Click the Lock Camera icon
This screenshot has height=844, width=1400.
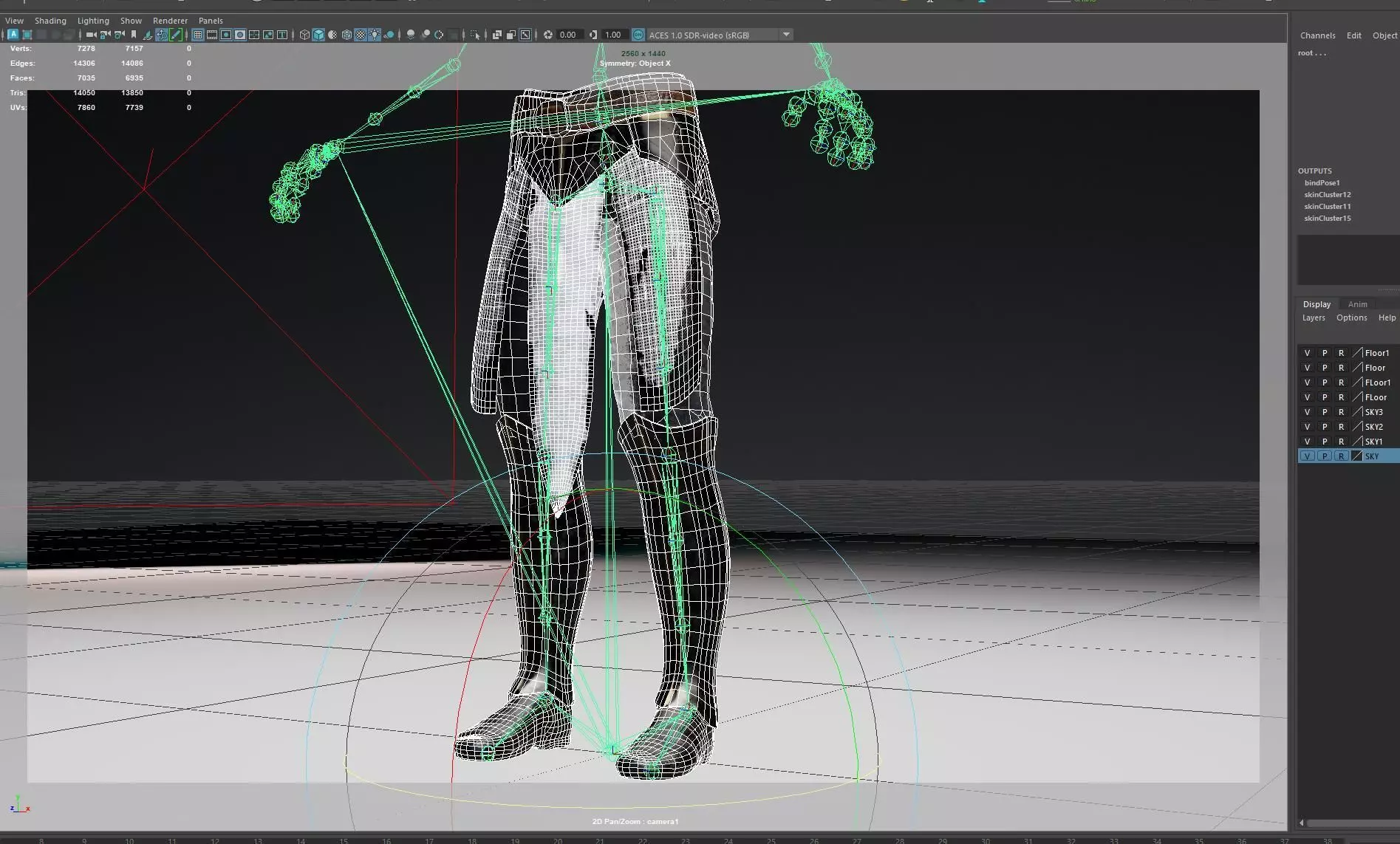pyautogui.click(x=105, y=35)
